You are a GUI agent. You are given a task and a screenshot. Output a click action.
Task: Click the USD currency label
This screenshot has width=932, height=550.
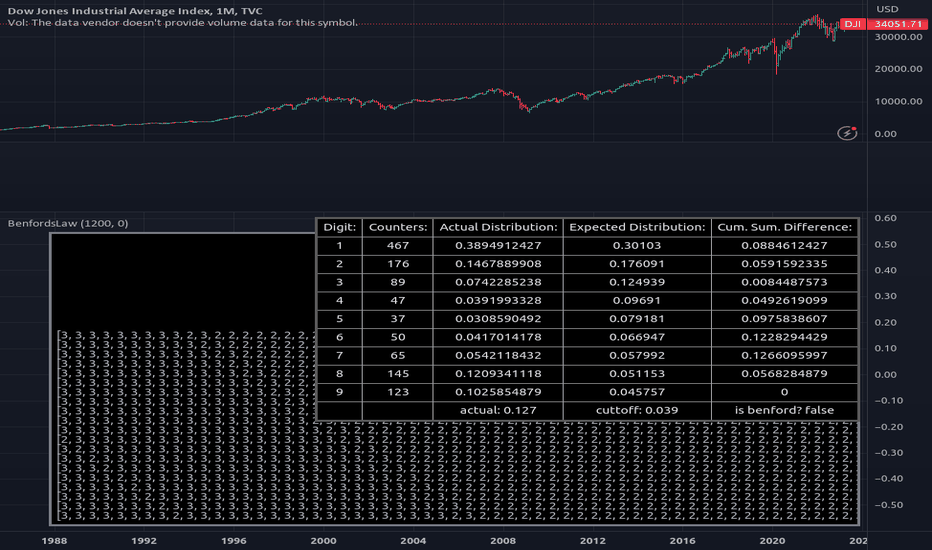click(x=887, y=9)
